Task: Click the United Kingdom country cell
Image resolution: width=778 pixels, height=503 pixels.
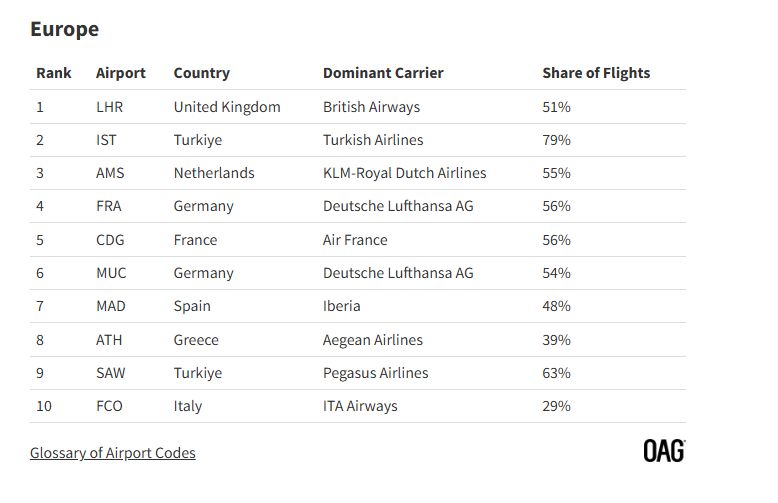Action: click(x=227, y=107)
